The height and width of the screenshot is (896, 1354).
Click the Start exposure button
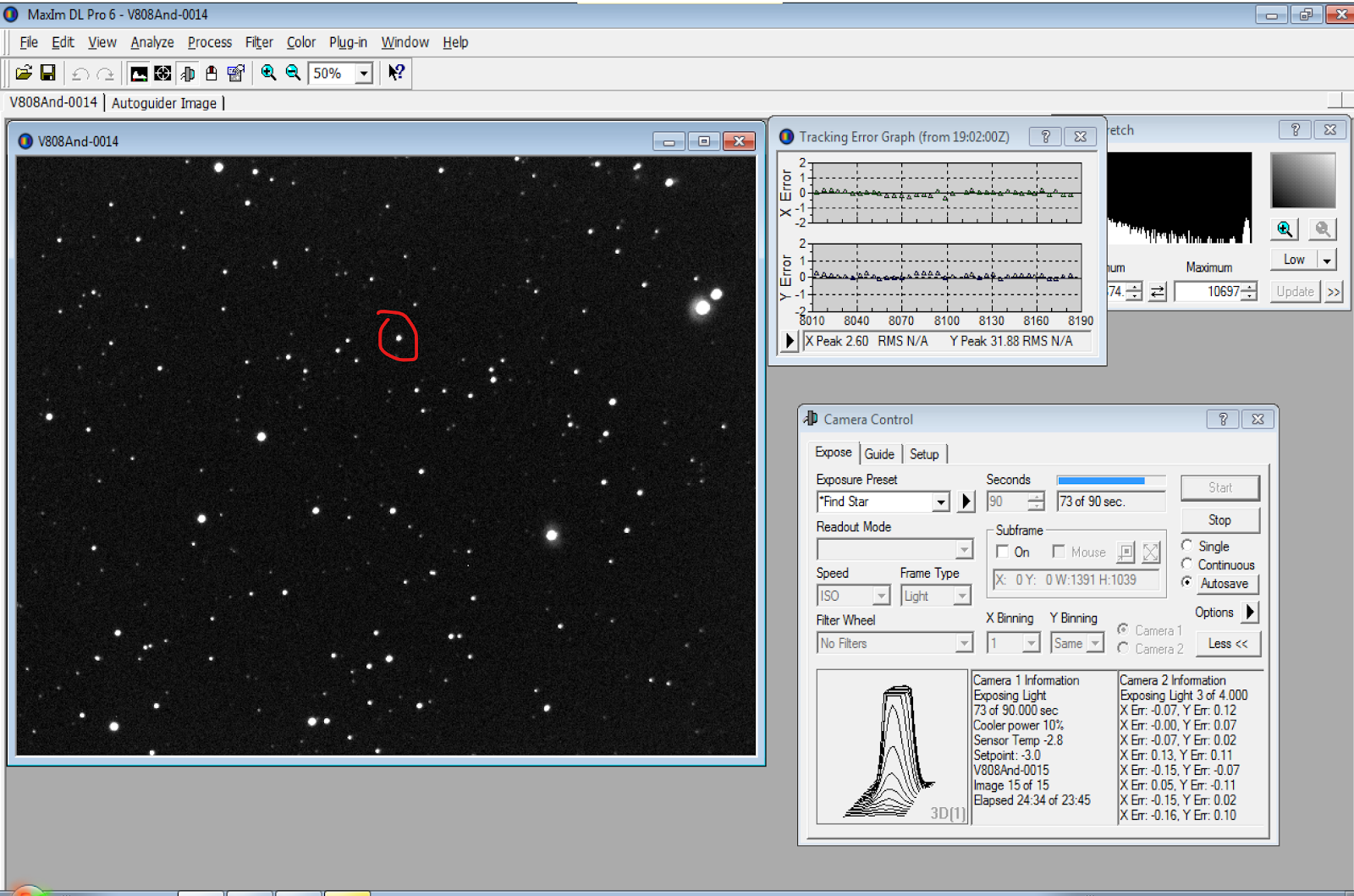point(1219,487)
